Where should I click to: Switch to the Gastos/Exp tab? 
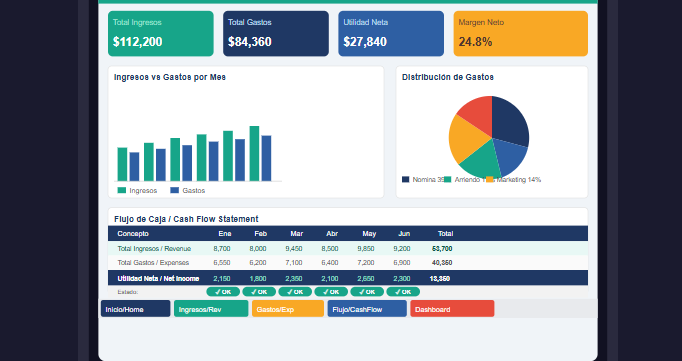click(x=288, y=309)
